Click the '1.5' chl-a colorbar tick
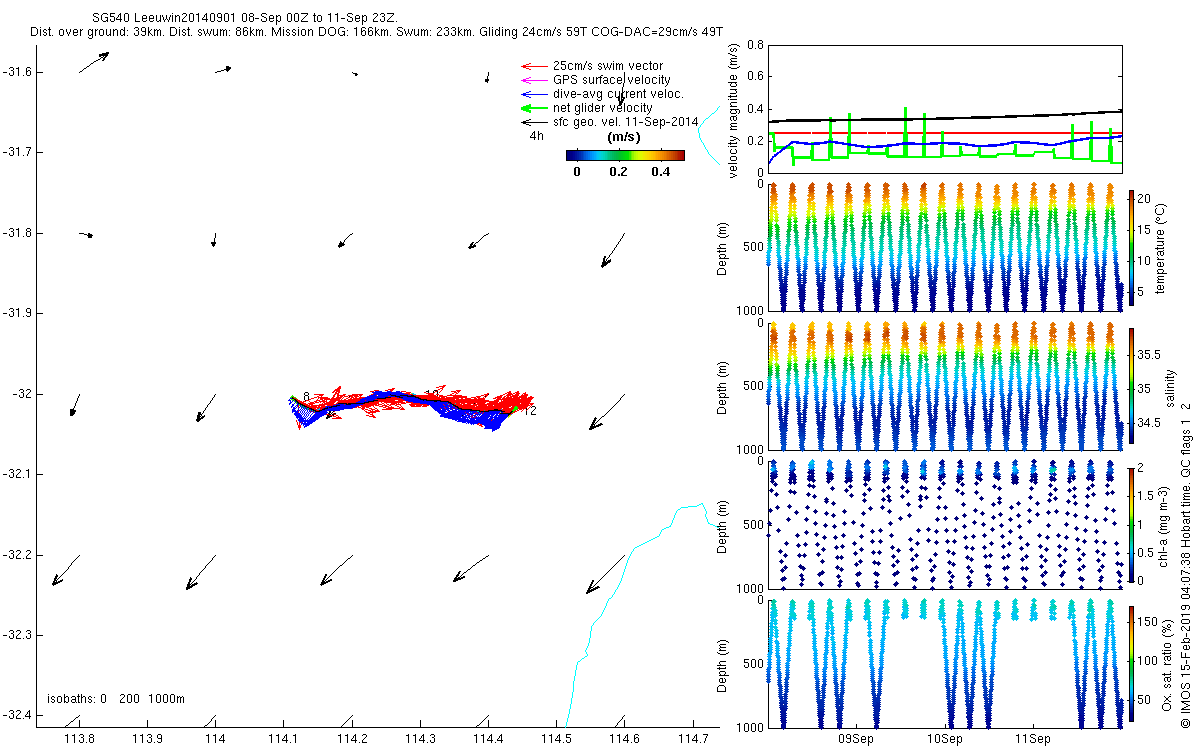 1147,496
